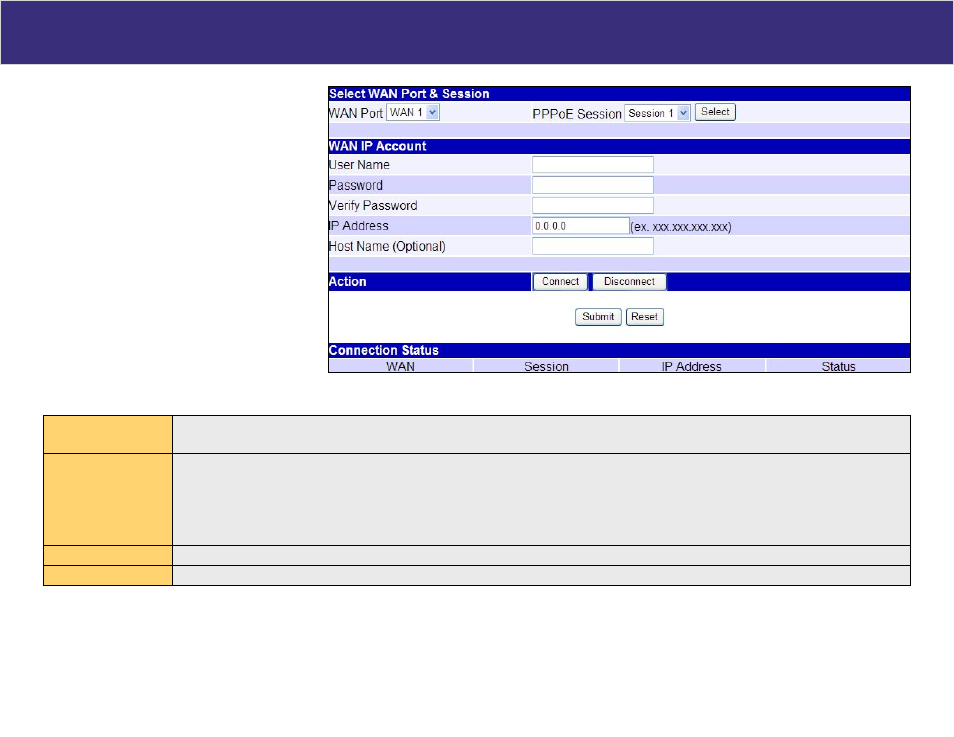
Task: Click the WAN IP Account heading
Action: point(377,146)
